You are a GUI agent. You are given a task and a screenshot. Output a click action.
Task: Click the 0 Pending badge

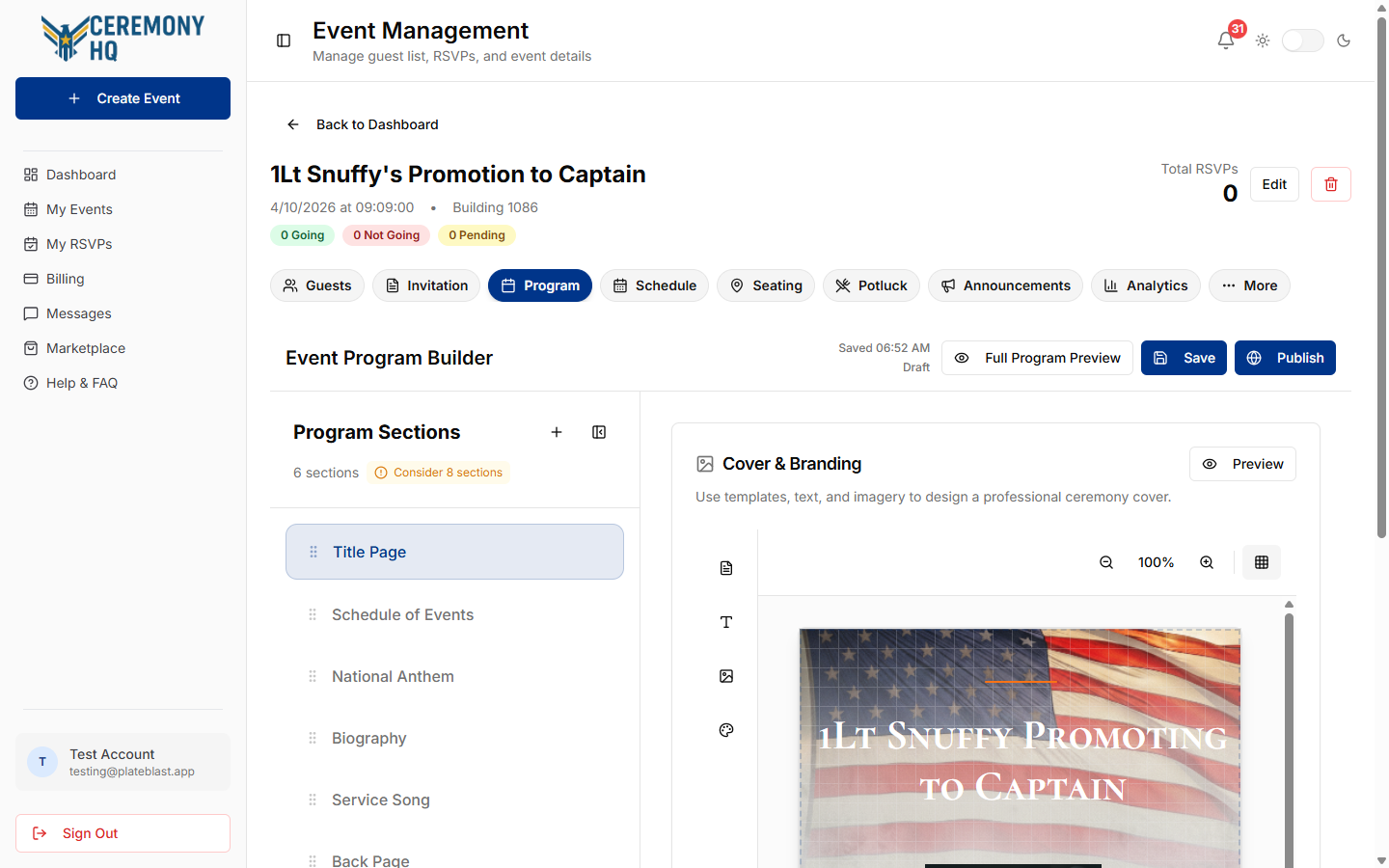477,235
